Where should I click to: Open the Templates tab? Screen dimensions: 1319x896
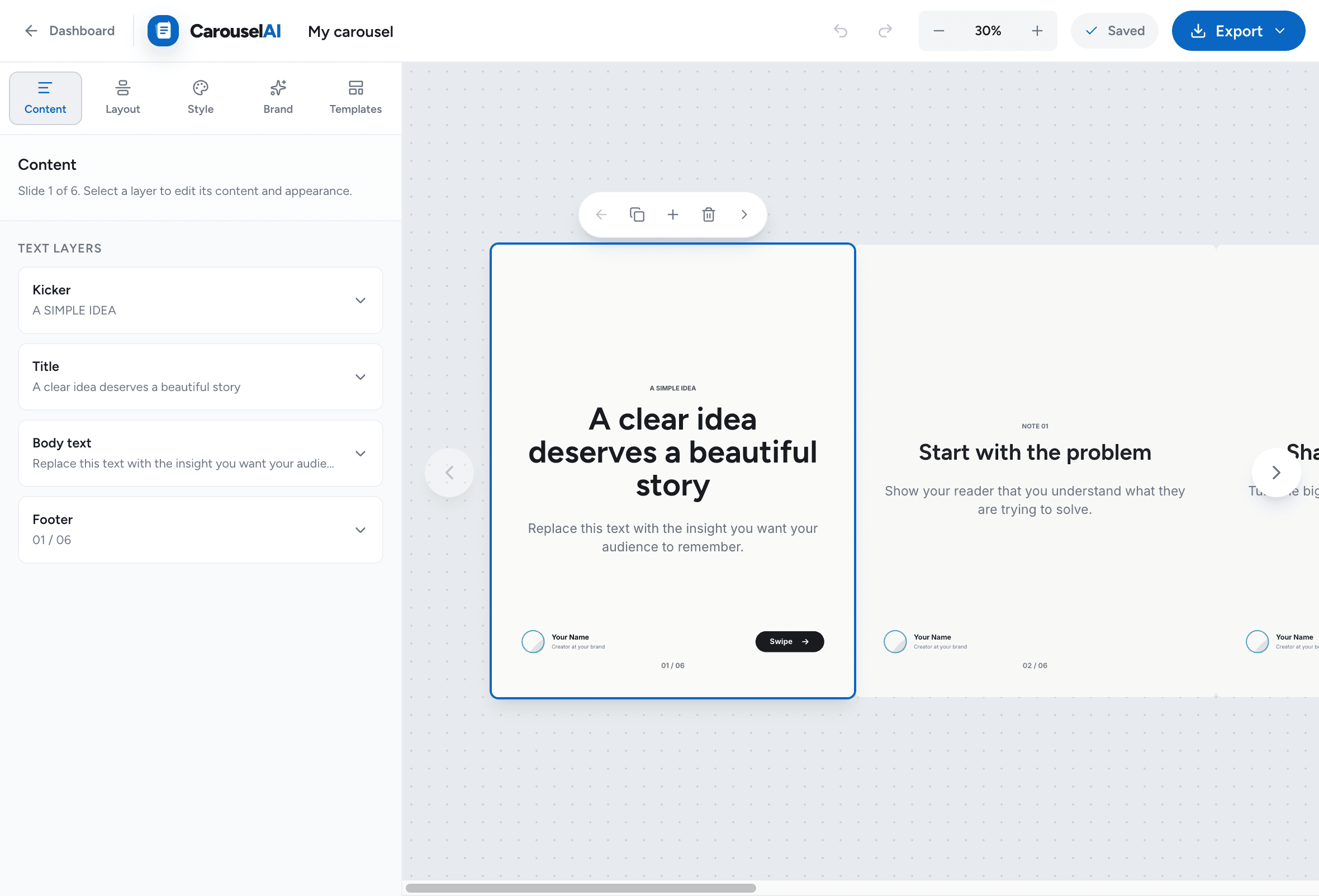point(355,98)
